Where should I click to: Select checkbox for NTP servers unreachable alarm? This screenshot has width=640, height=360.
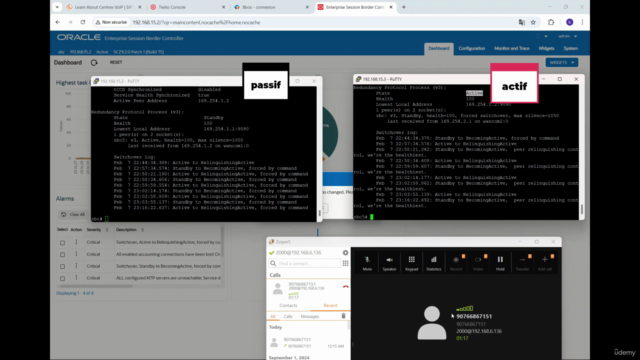point(62,278)
